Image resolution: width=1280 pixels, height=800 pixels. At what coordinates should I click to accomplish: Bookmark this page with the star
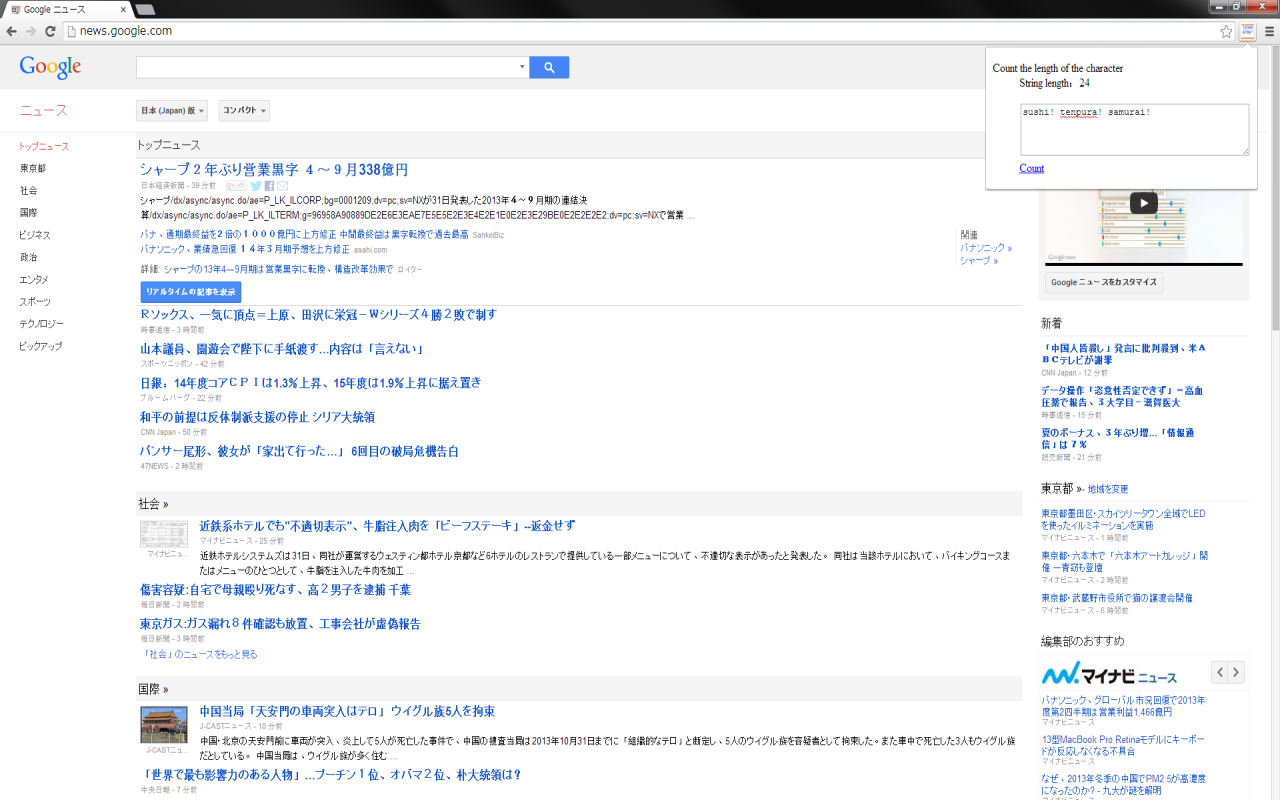[x=1226, y=31]
